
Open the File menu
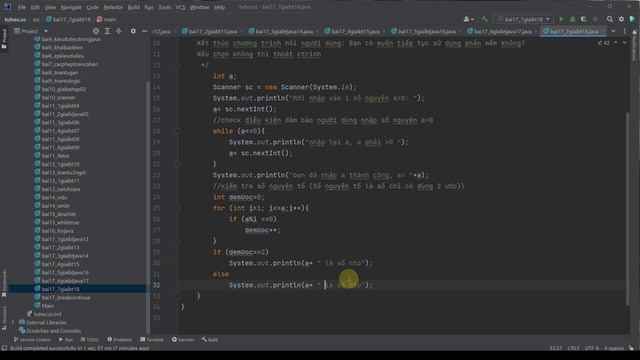pyautogui.click(x=22, y=7)
